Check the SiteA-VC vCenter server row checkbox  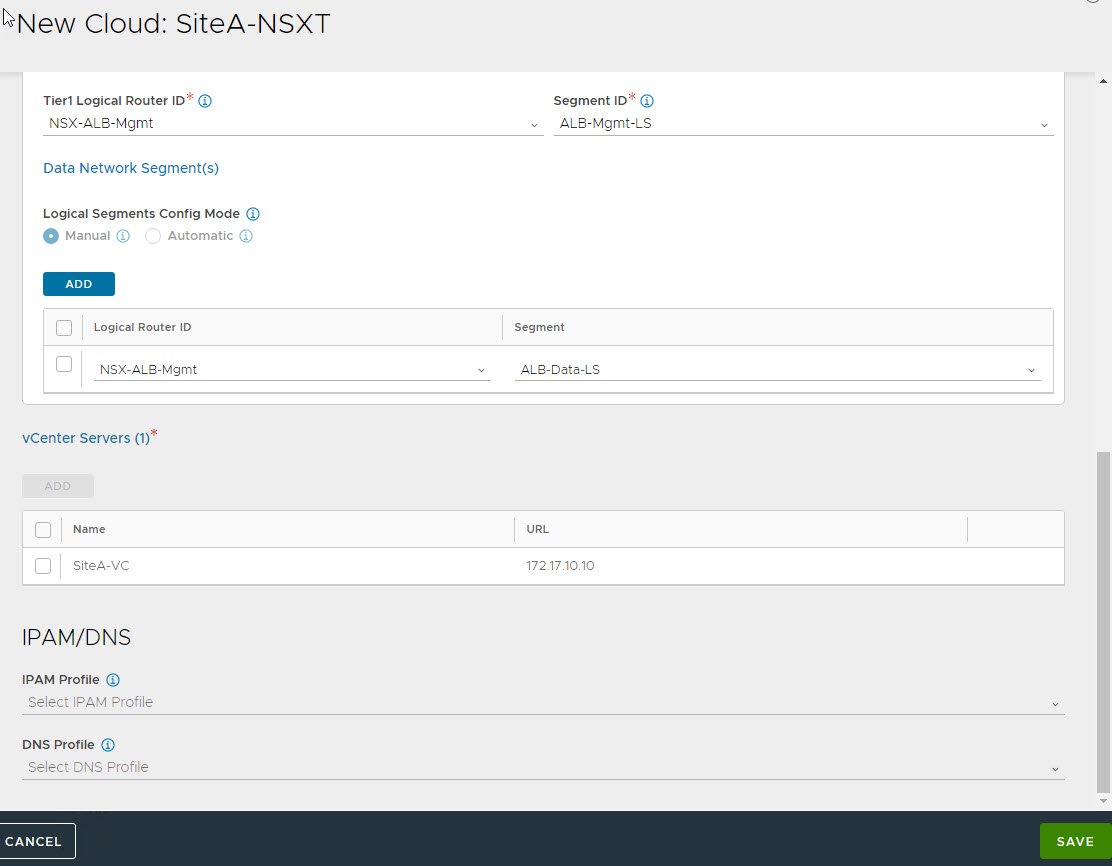coord(43,566)
